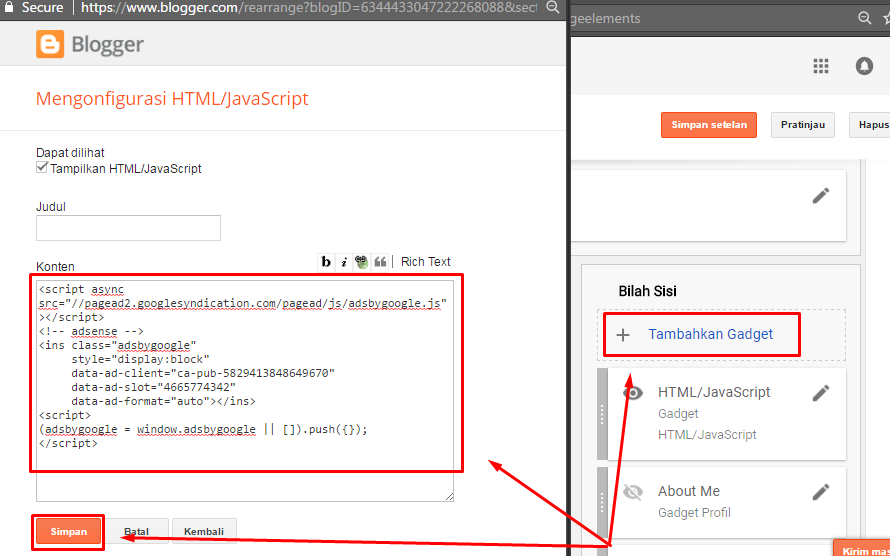
Task: Insert blockquote with the quote icon
Action: [x=380, y=262]
